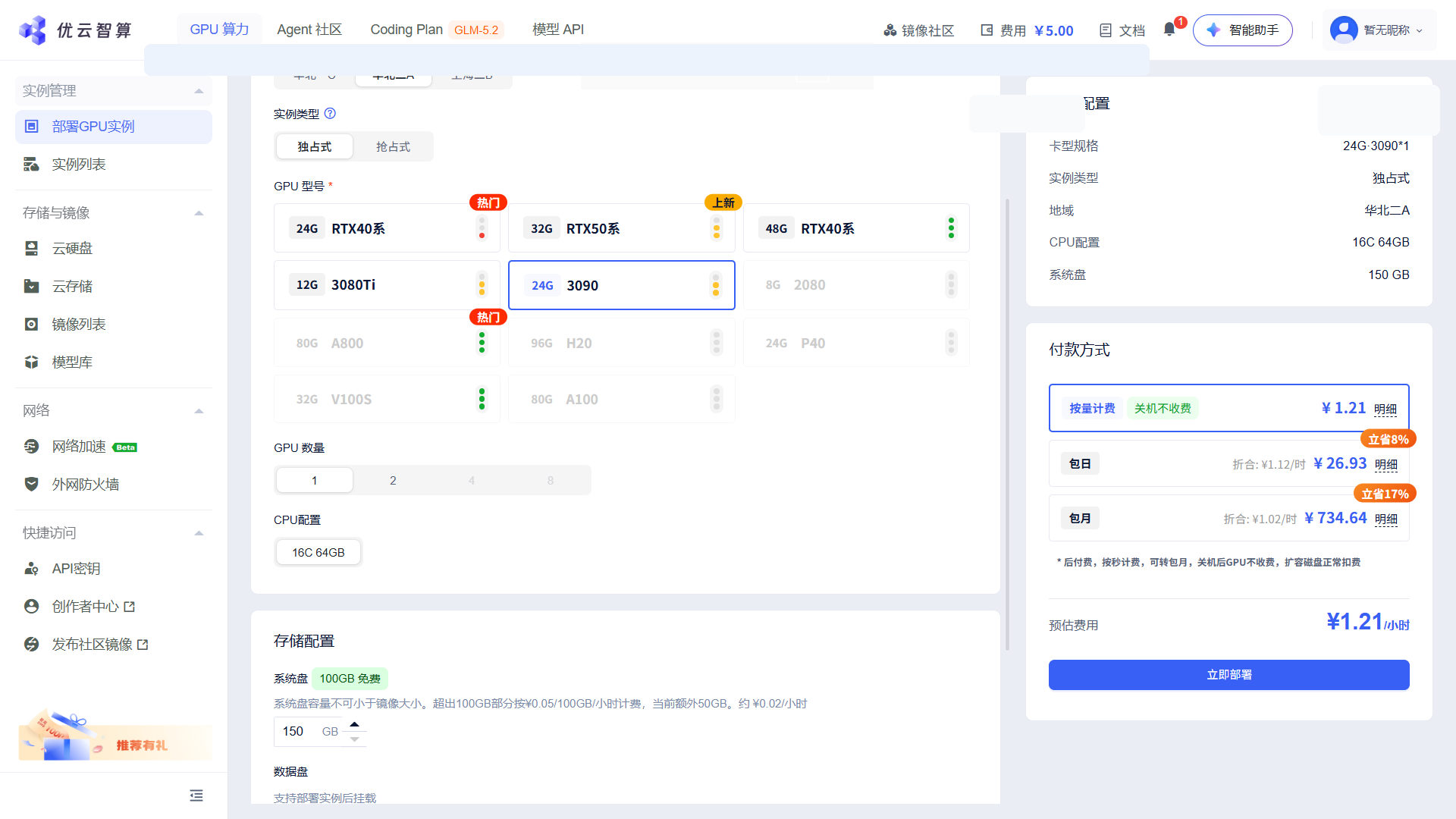Screen dimensions: 1456x819
Task: Collapse sidebar with bottom menu icon
Action: click(x=196, y=795)
